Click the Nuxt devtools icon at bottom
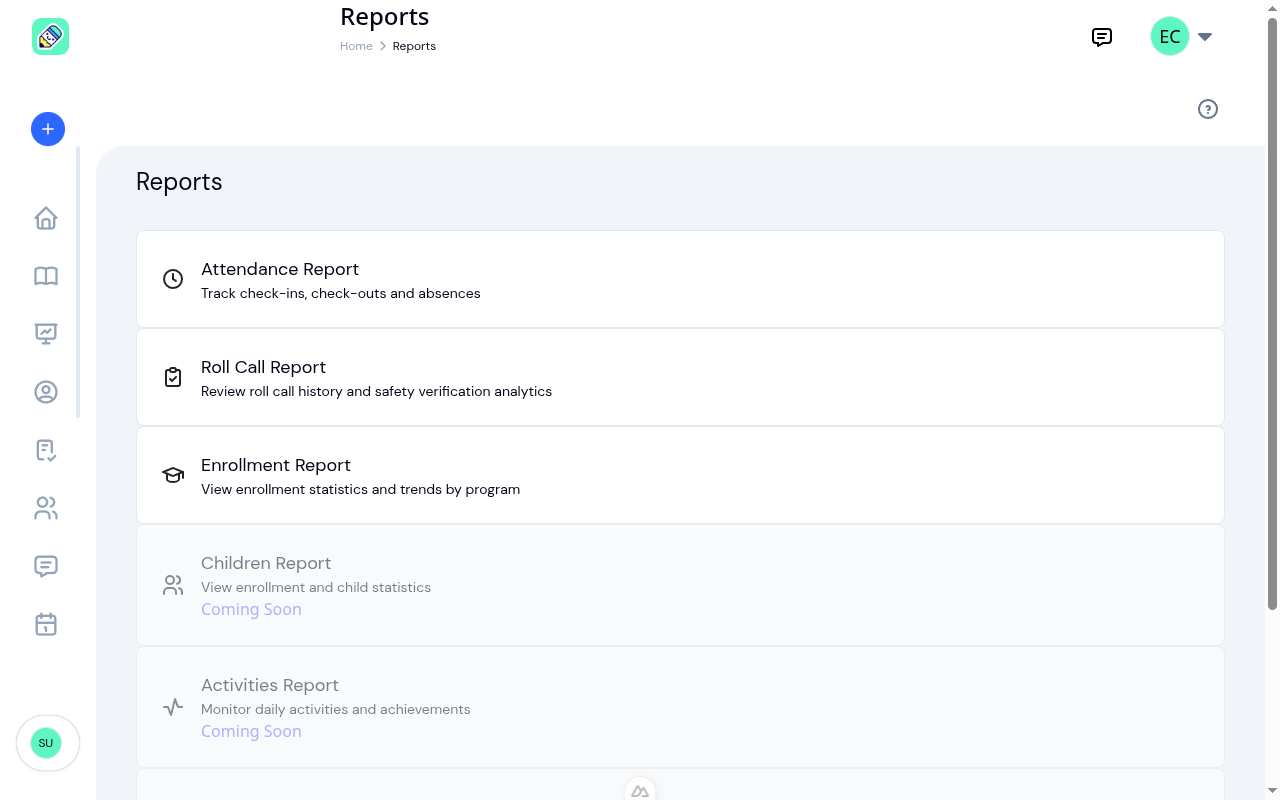 point(640,790)
